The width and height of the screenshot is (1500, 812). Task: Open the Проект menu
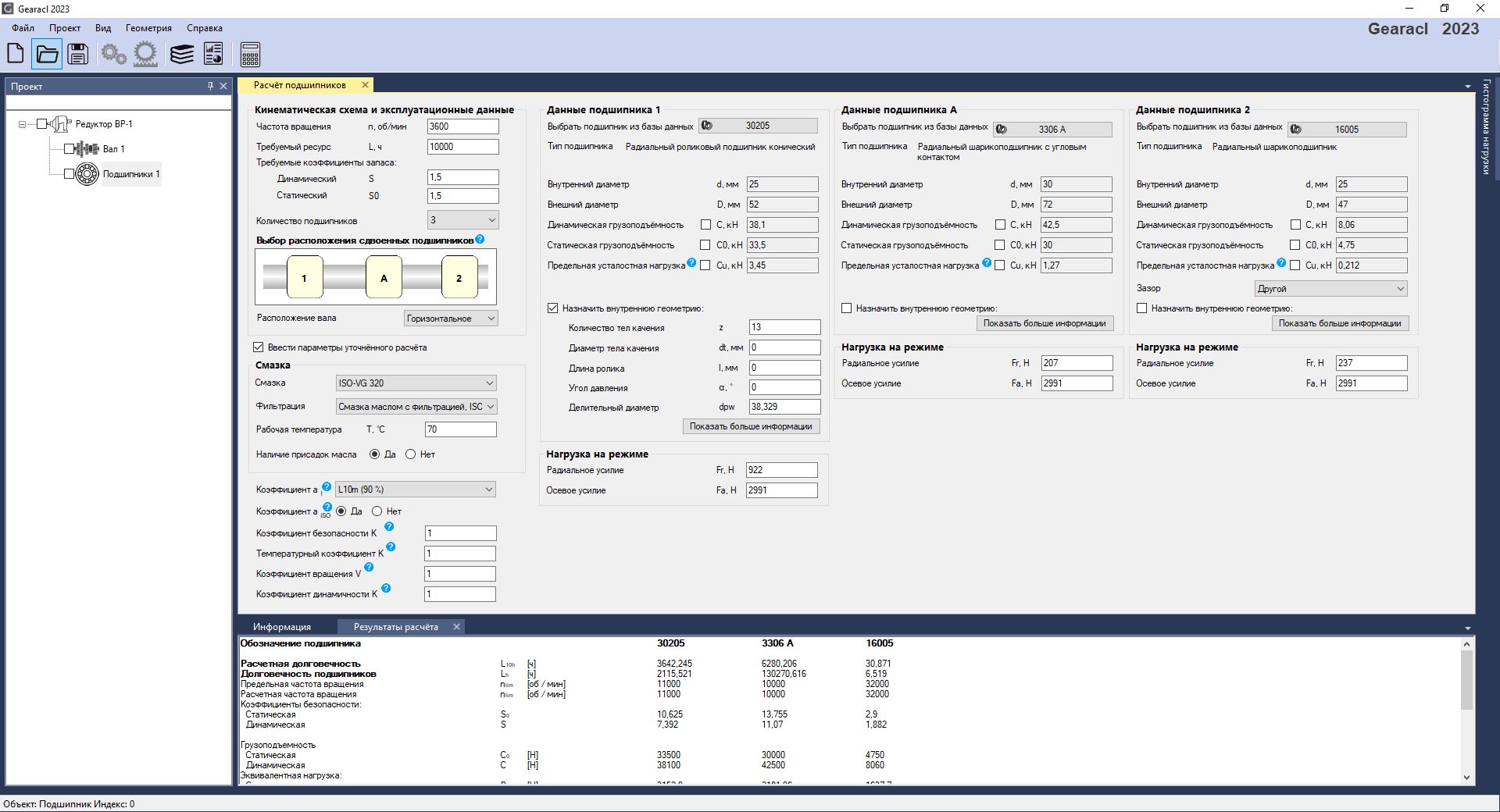[x=65, y=28]
